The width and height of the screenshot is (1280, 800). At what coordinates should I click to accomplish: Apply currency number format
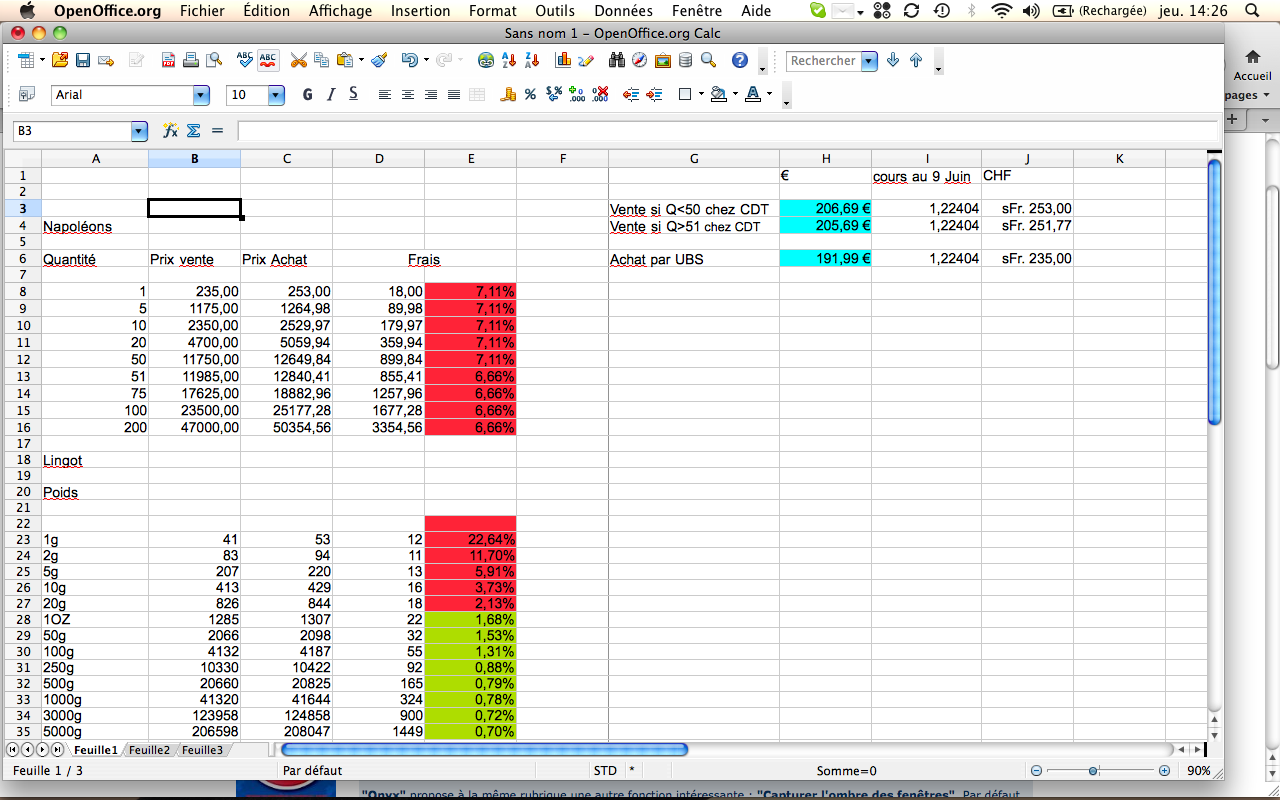[x=508, y=95]
